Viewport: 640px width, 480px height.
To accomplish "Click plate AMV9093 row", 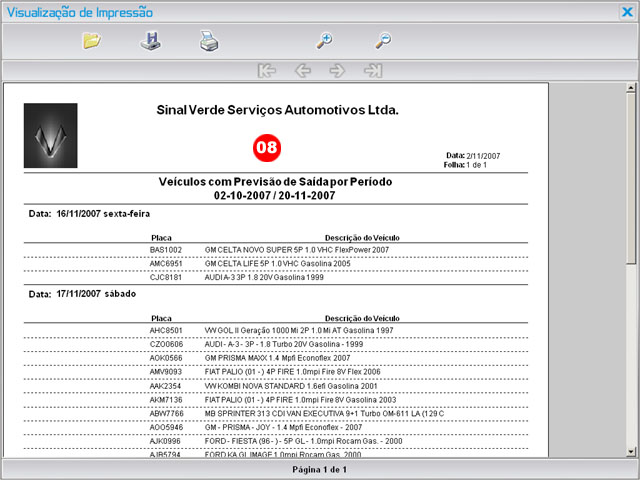I will tap(276, 372).
